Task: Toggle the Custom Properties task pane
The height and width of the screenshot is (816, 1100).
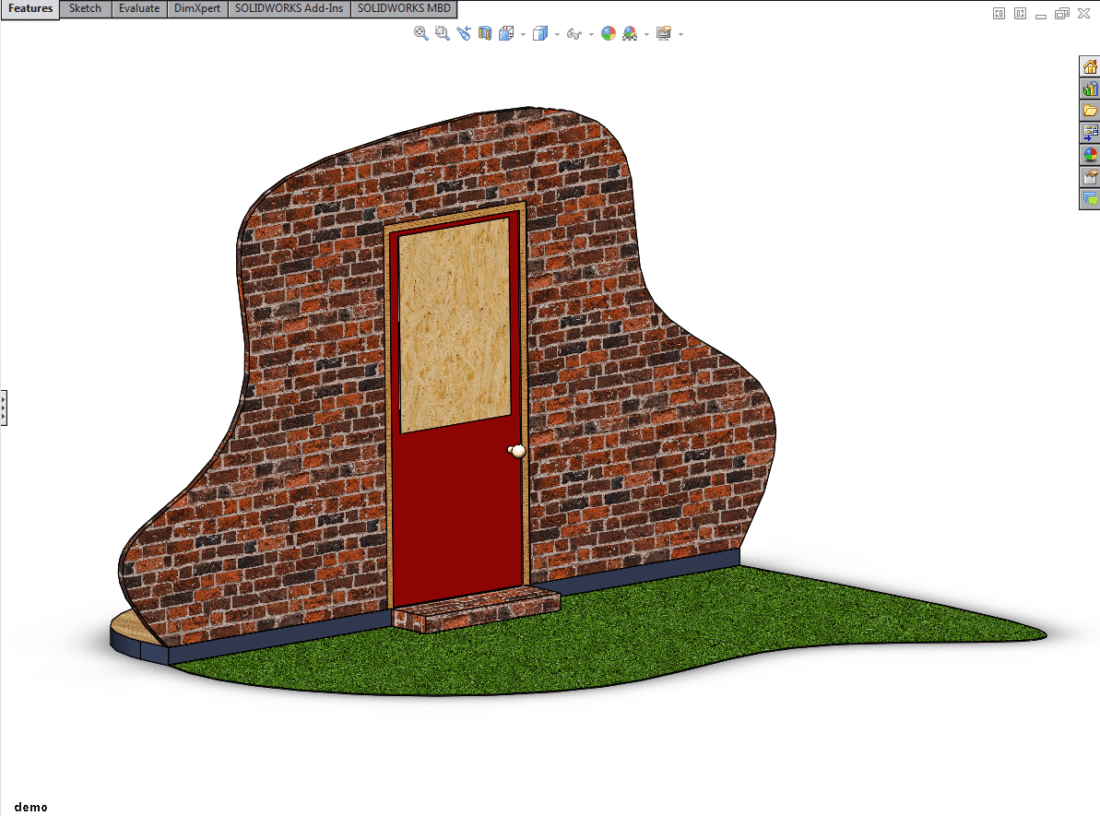Action: (1090, 177)
